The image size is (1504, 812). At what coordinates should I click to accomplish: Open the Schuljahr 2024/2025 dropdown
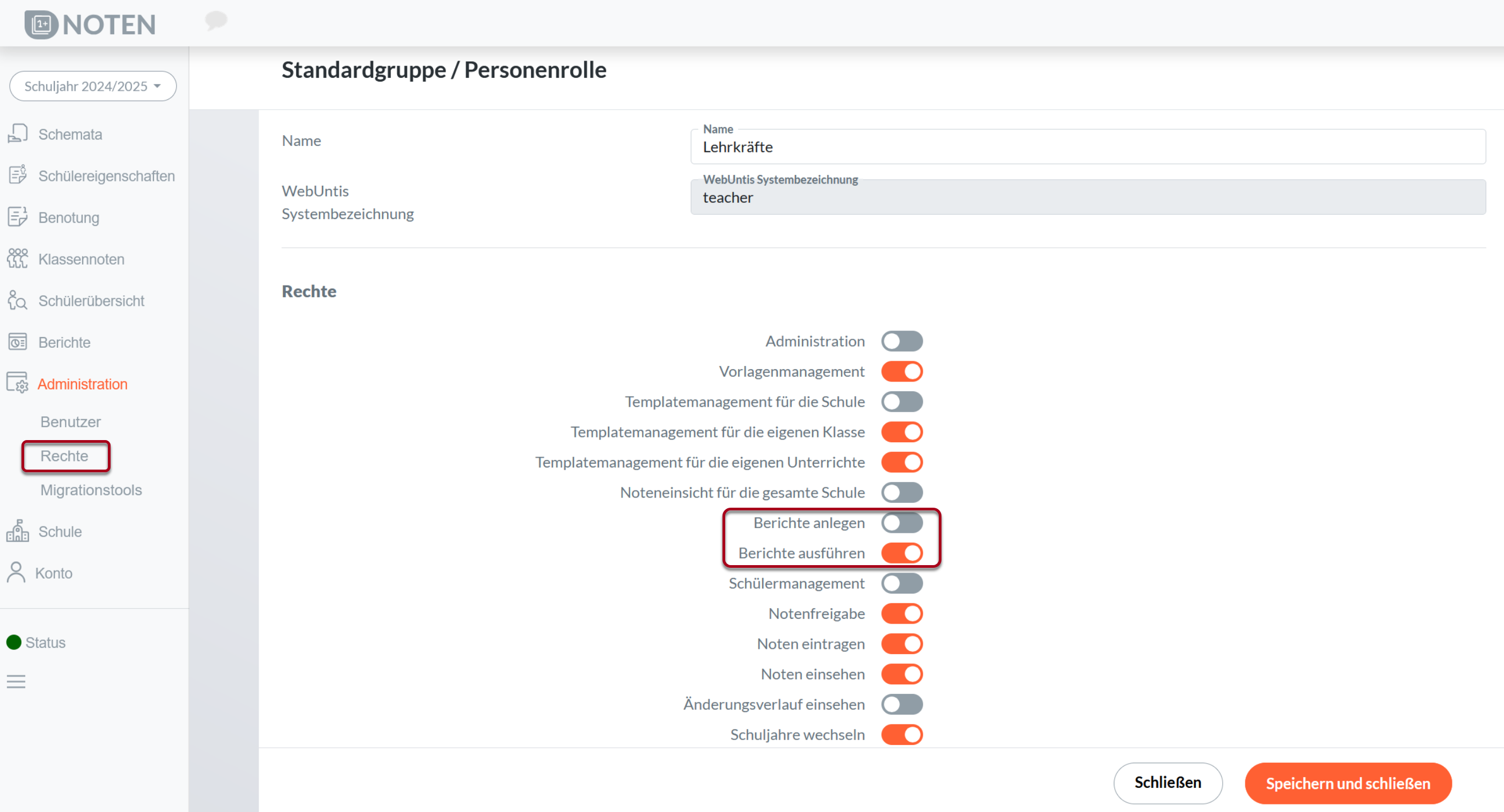click(93, 86)
